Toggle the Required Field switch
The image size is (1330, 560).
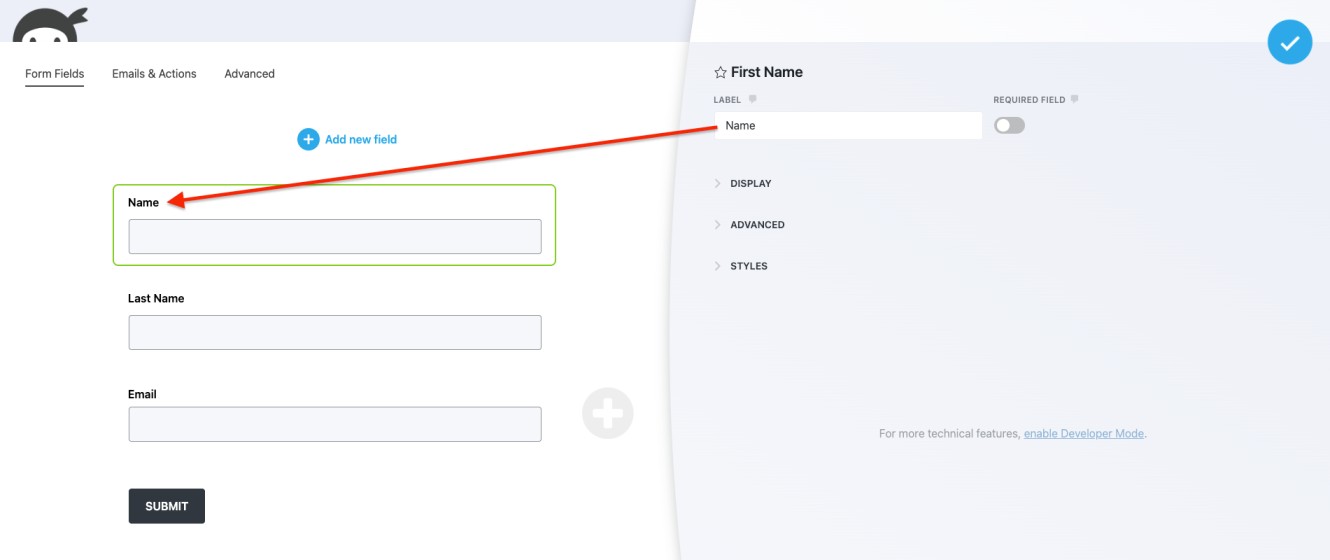point(1010,125)
